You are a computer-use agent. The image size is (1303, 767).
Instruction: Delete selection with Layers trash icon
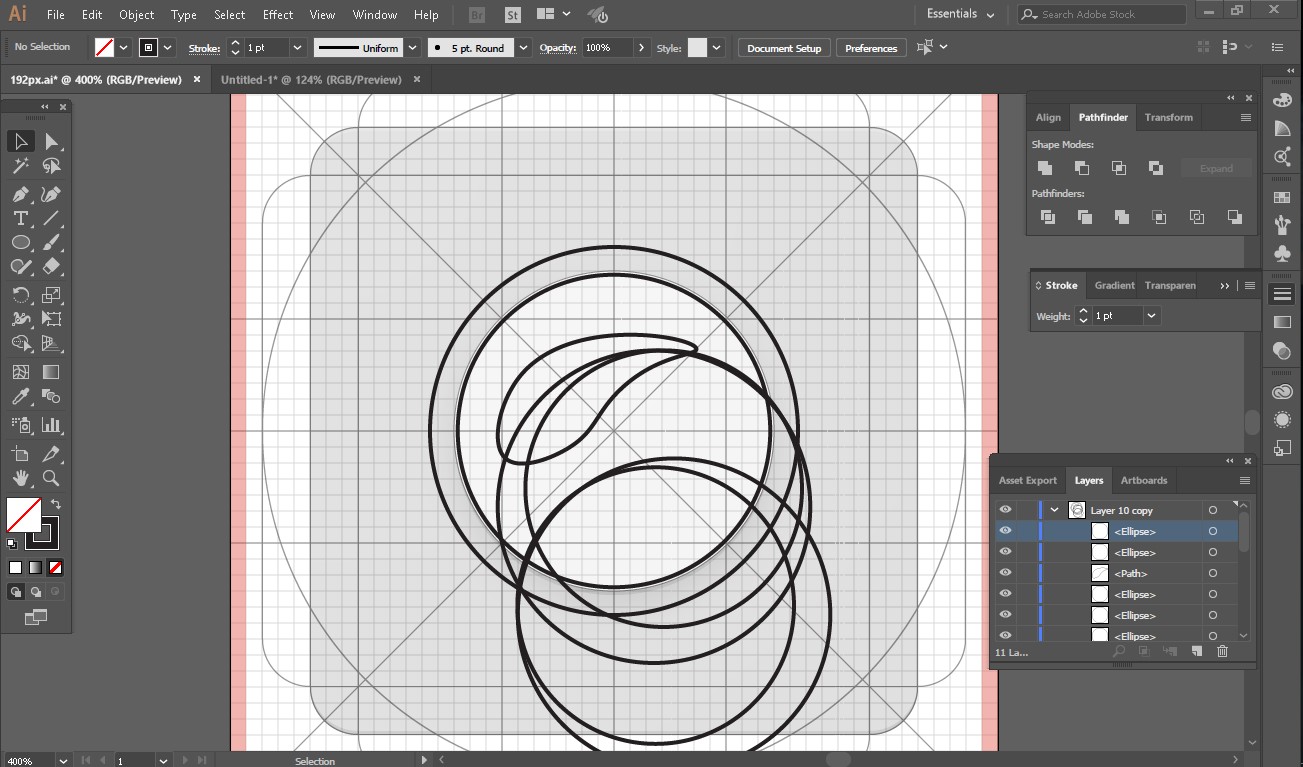[1222, 652]
